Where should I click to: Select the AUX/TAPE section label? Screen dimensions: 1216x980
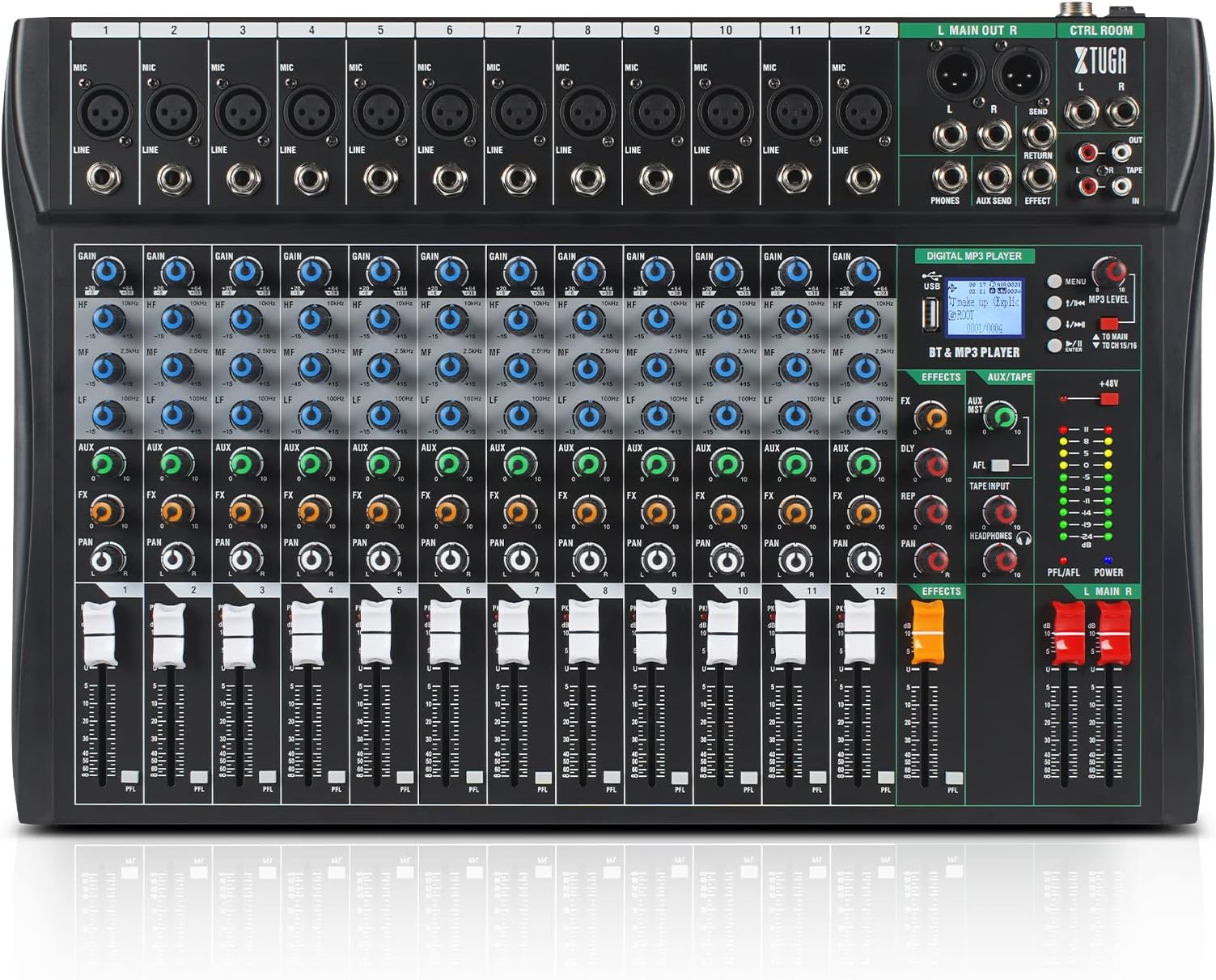pyautogui.click(x=1011, y=377)
